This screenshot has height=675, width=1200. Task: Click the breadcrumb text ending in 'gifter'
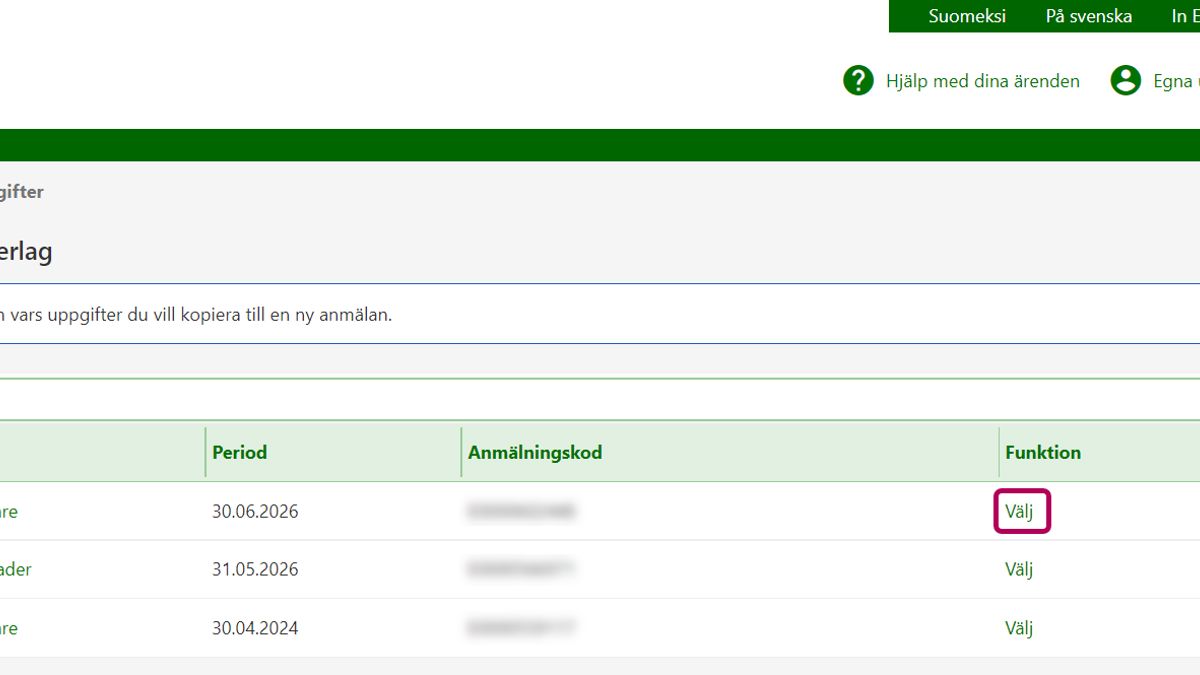pos(21,191)
